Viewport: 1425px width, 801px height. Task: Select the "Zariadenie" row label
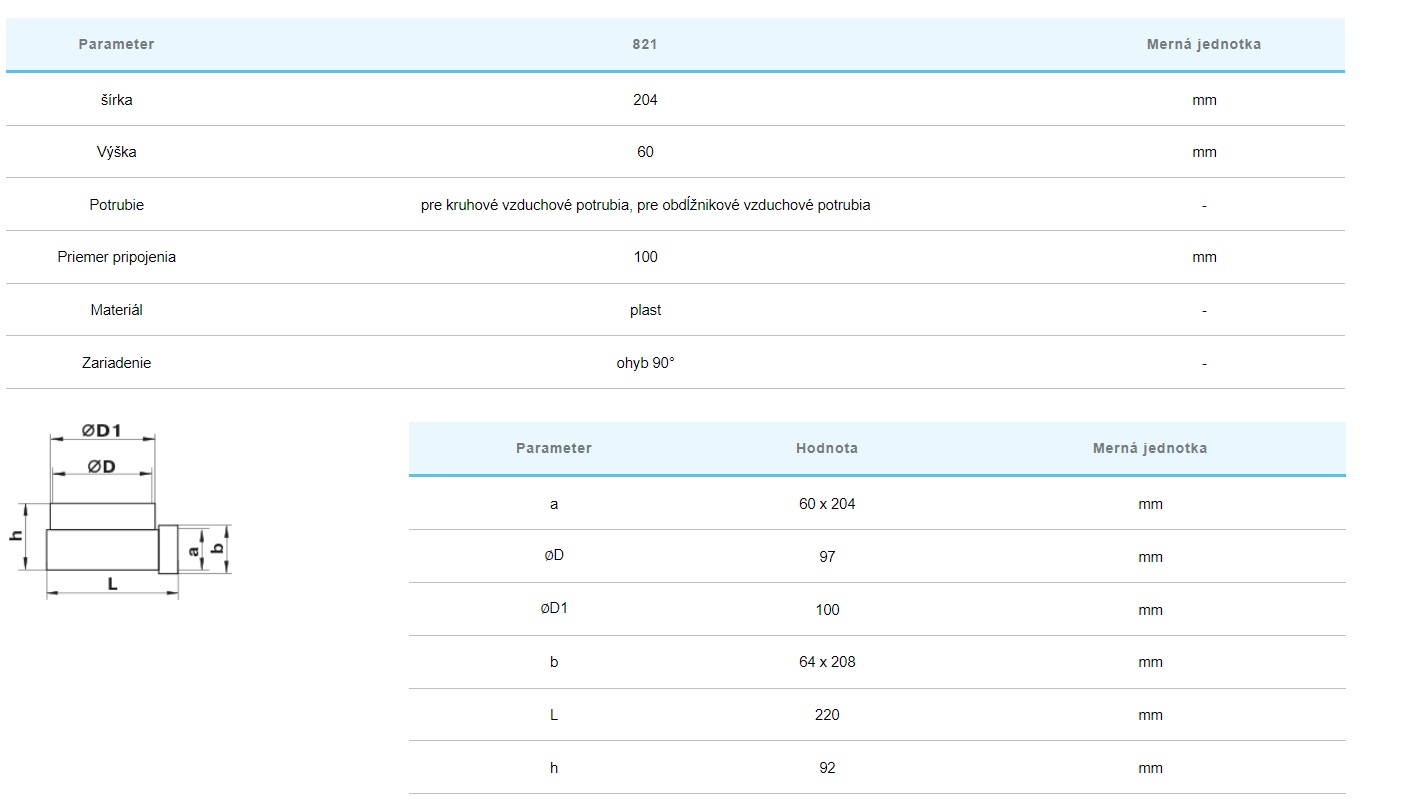click(x=116, y=363)
